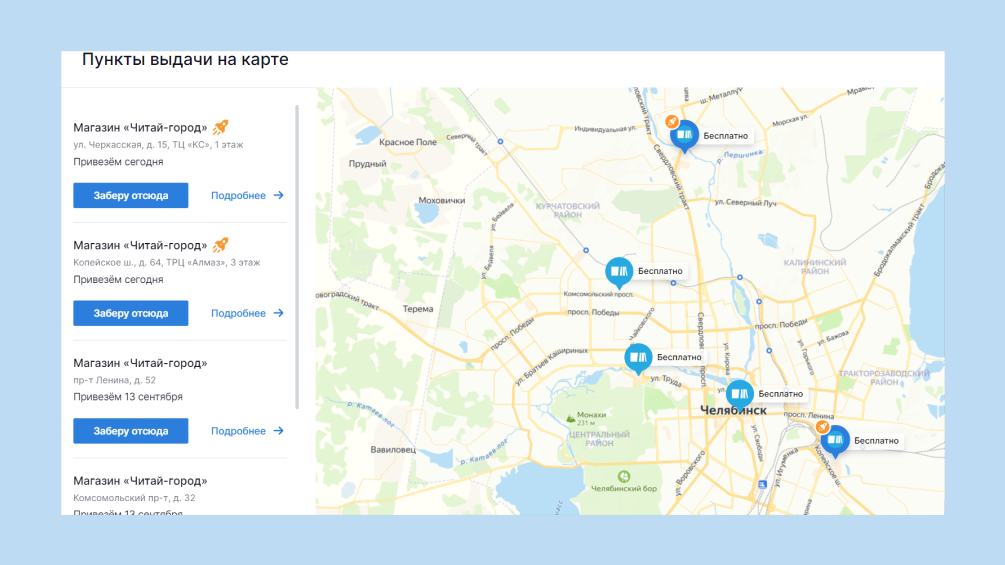Click the book marker near Копейское ш. on the map
Viewport: 1005px width, 565px height.
click(x=835, y=440)
